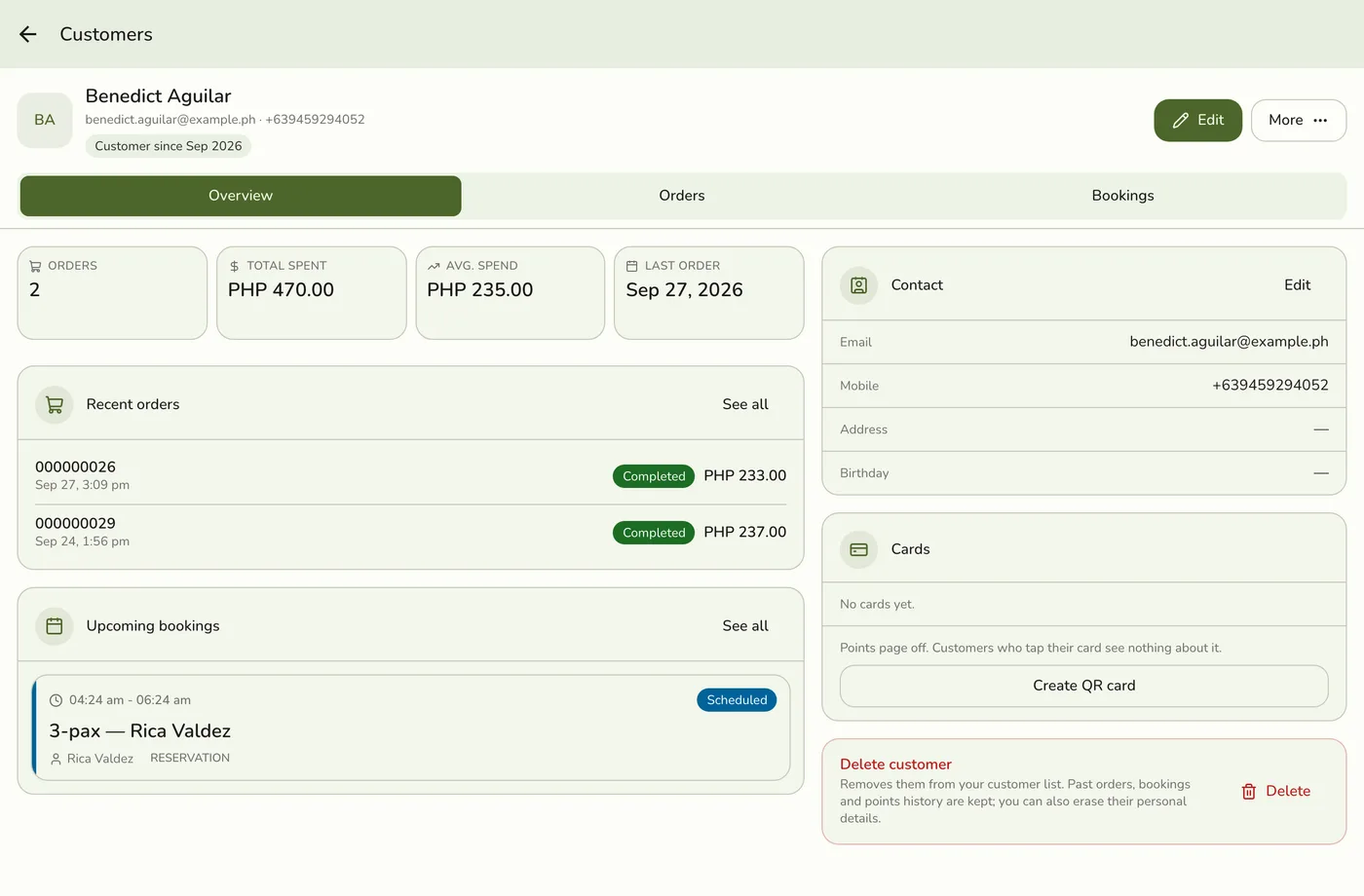1364x896 pixels.
Task: Click the ellipsis icon on More
Action: pos(1320,121)
